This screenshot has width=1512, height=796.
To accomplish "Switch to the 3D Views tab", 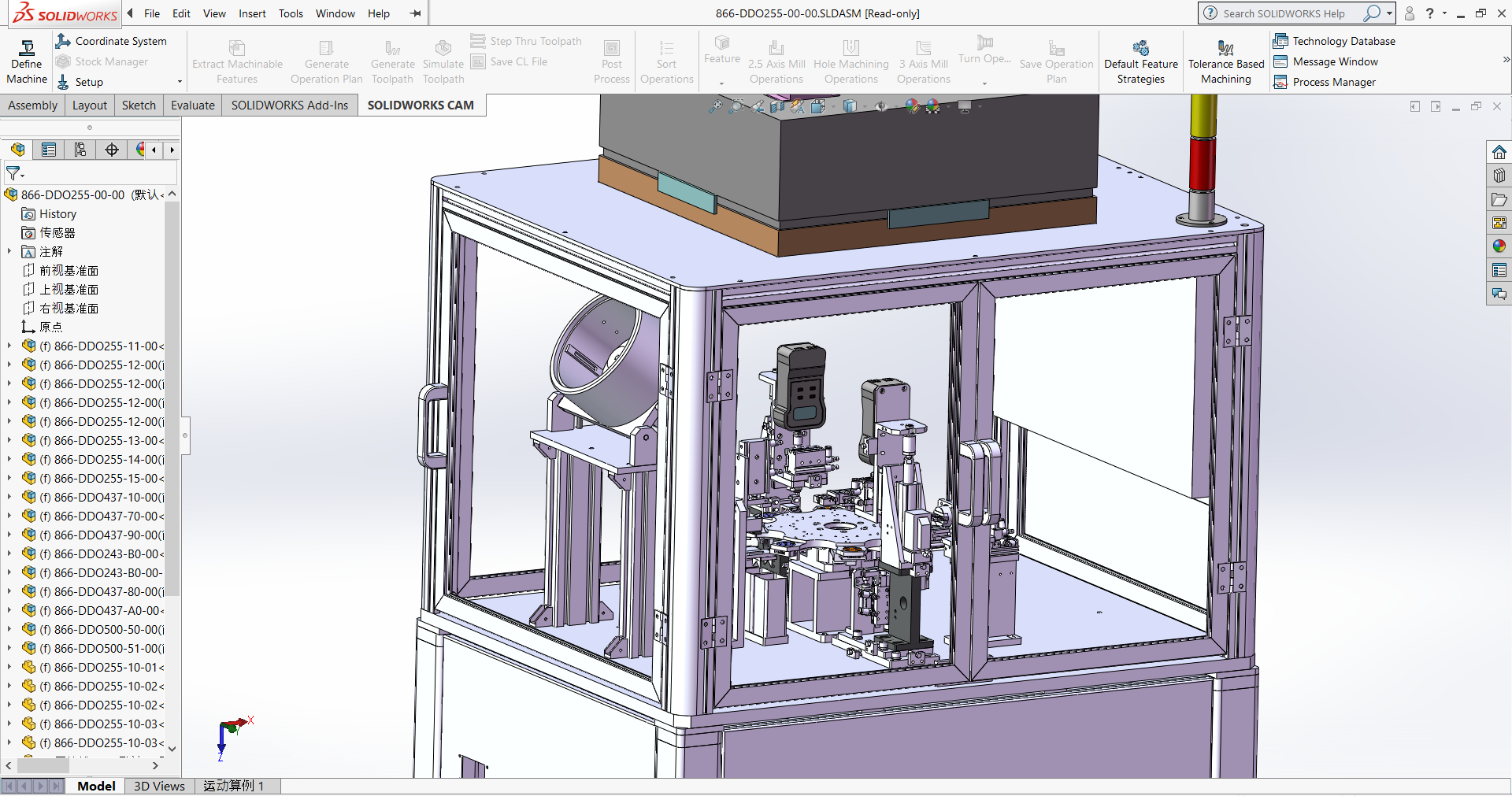I will click(159, 786).
